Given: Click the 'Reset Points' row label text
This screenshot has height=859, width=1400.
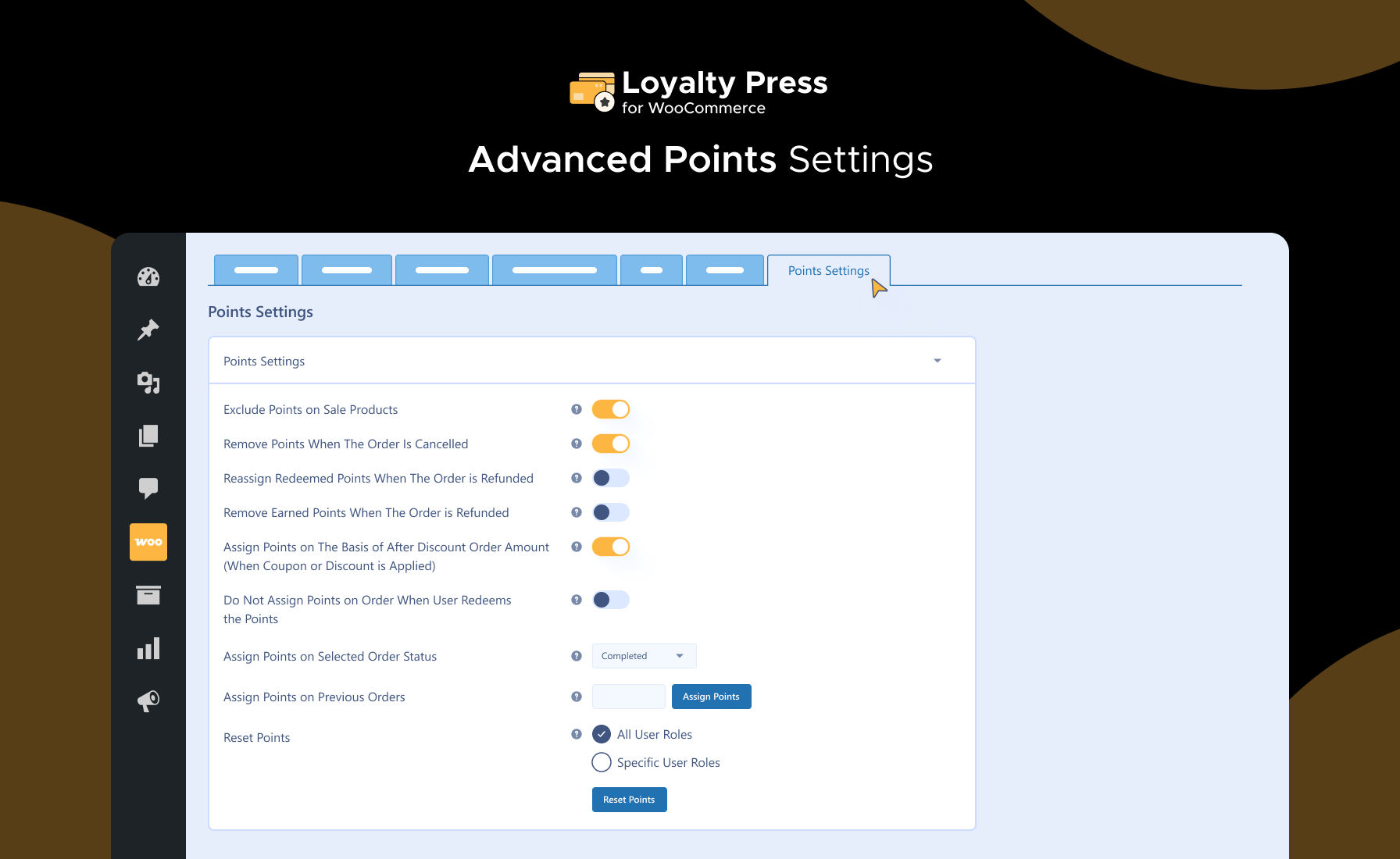Looking at the screenshot, I should (x=257, y=738).
